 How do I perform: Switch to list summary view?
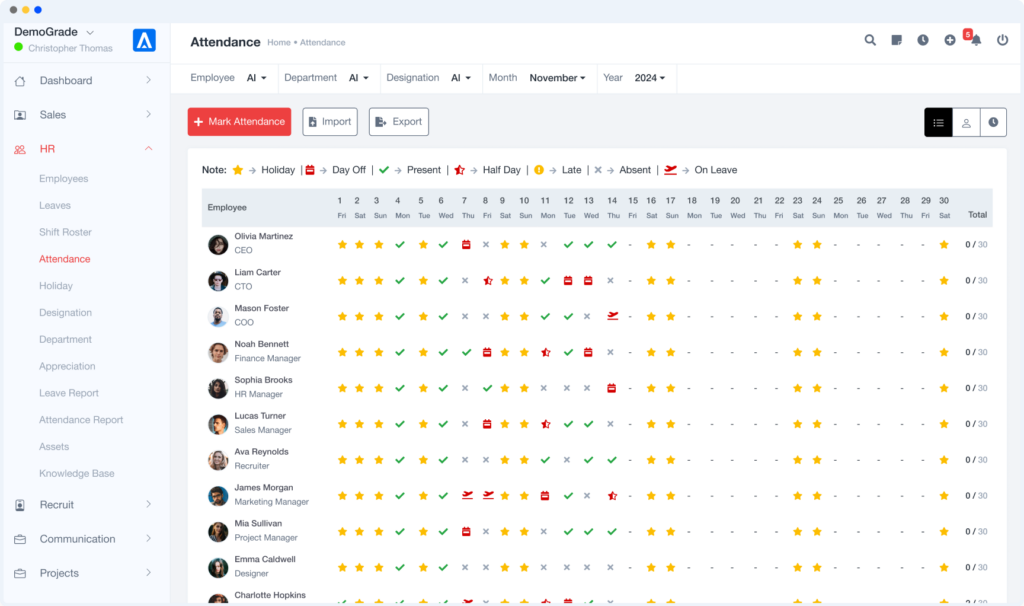click(x=938, y=122)
